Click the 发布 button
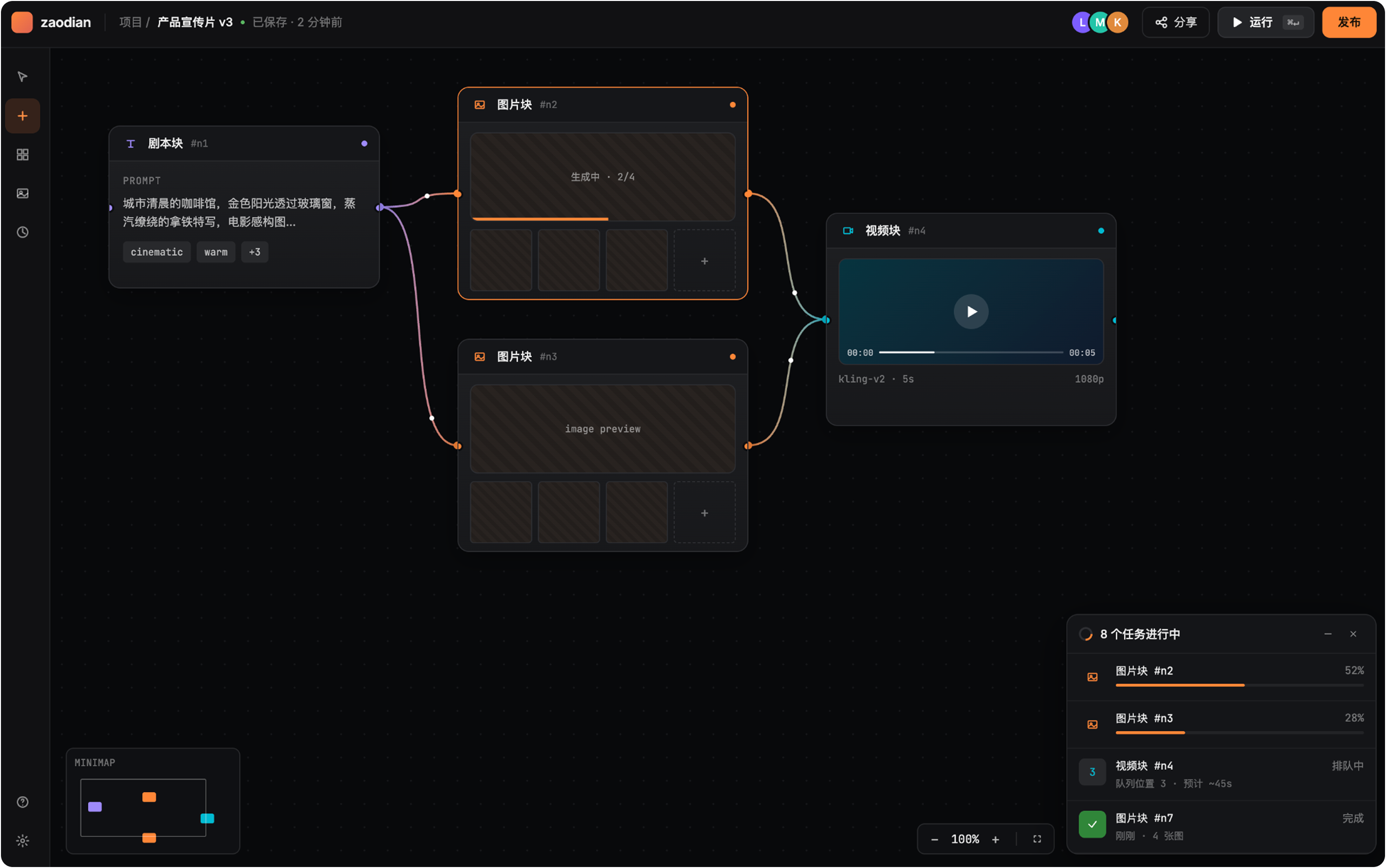The width and height of the screenshot is (1386, 868). (x=1349, y=22)
